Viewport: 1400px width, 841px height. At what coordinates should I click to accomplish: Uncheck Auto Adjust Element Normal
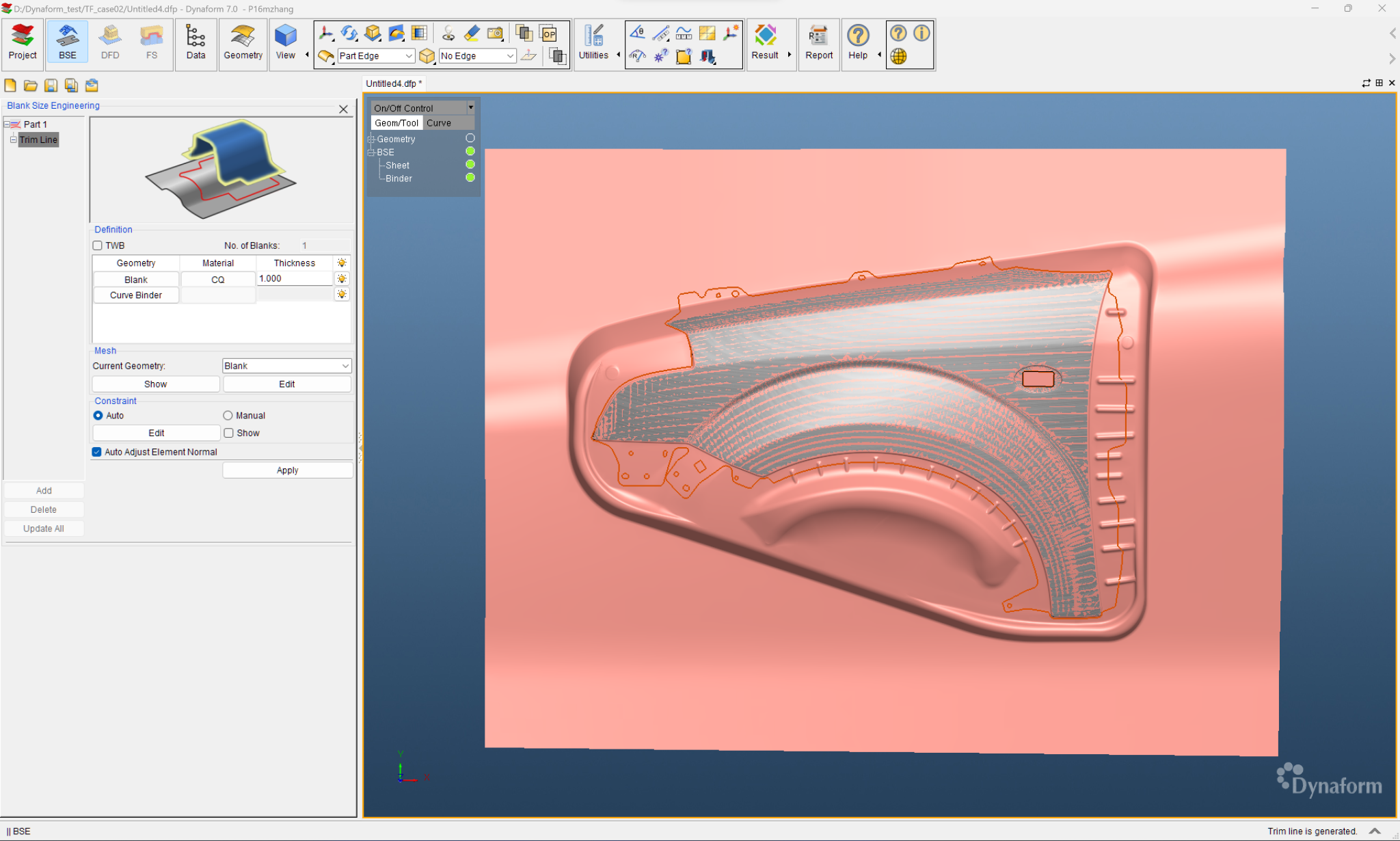[96, 452]
